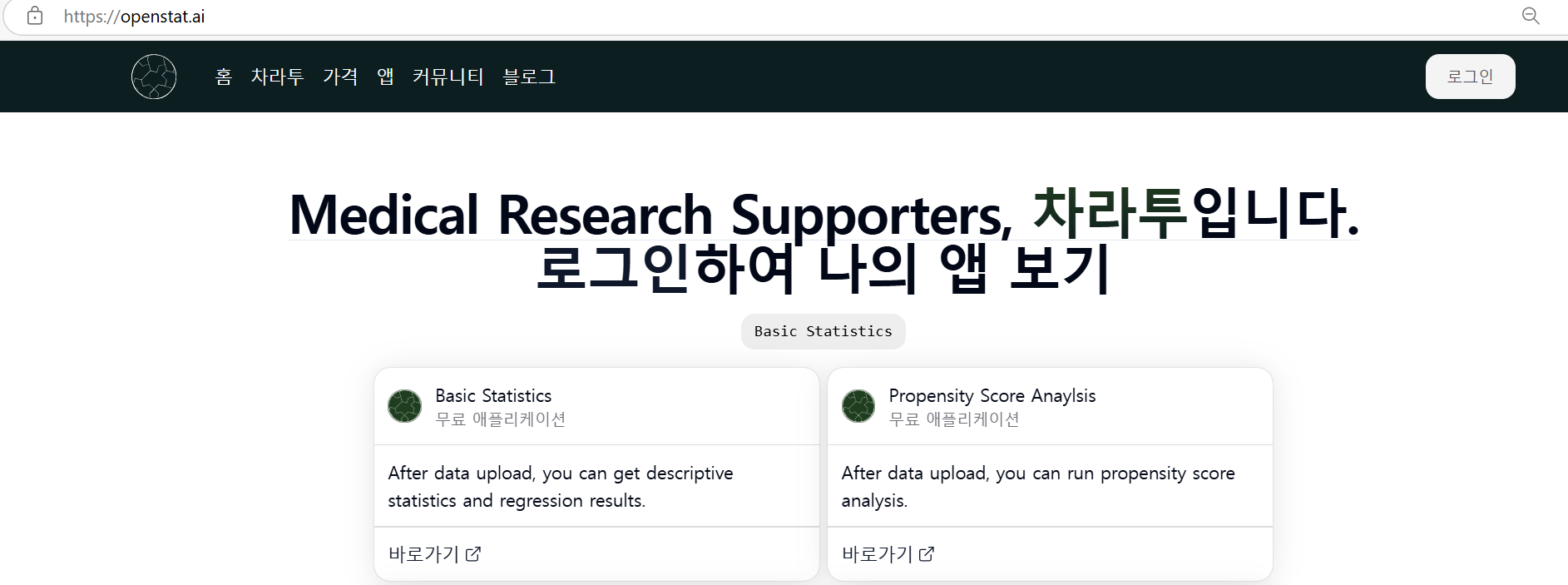Open the 홈 menu item
This screenshot has width=1568, height=585.
[x=223, y=77]
